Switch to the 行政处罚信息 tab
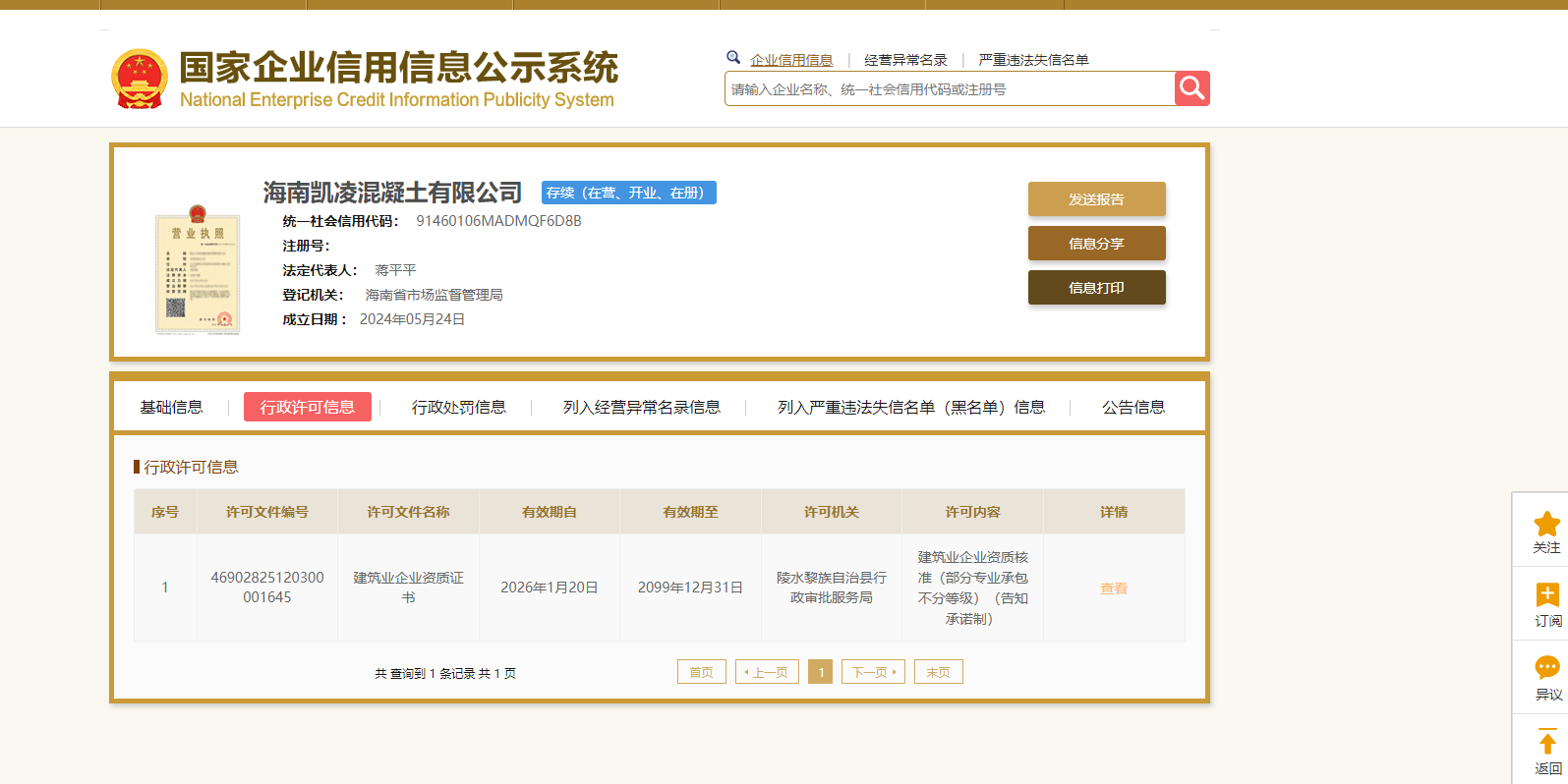Viewport: 1568px width, 784px height. tap(458, 408)
